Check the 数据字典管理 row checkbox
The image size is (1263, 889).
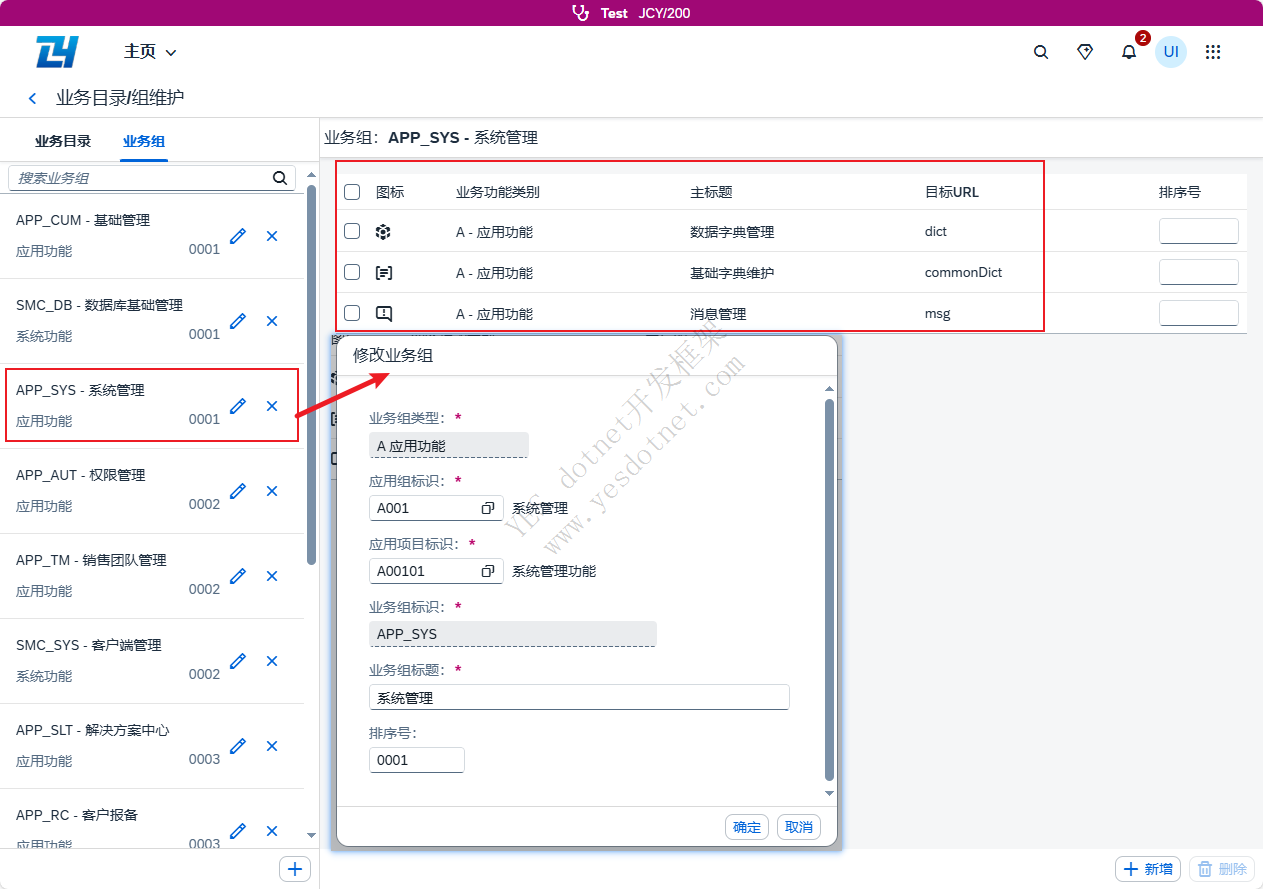pyautogui.click(x=352, y=231)
